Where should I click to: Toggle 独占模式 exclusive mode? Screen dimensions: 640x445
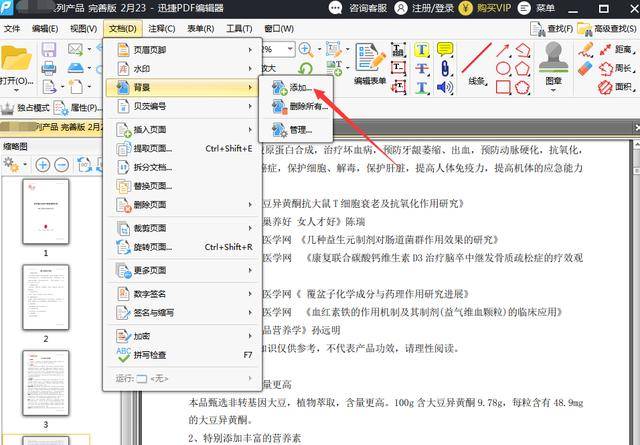(x=25, y=108)
